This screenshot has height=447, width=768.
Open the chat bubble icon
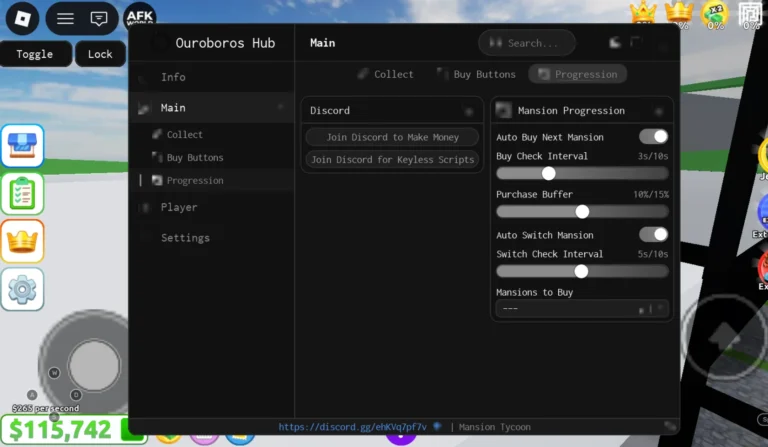coord(99,19)
